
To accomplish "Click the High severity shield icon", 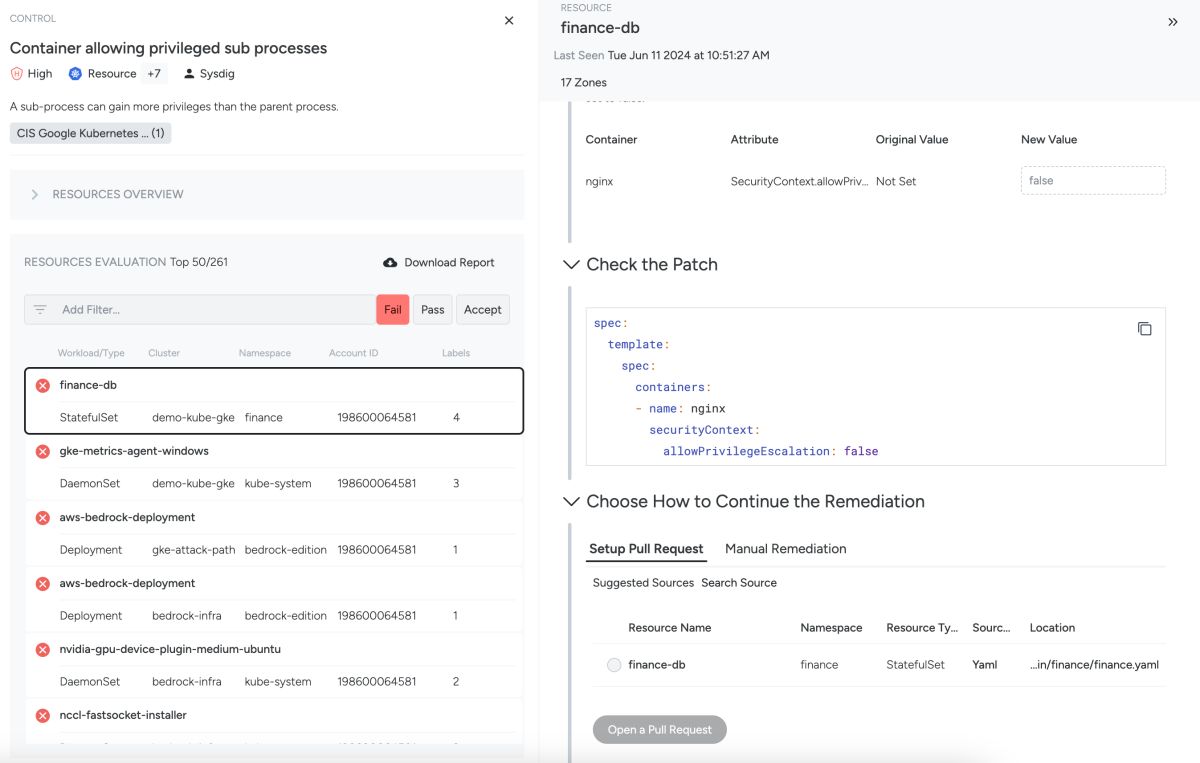I will pos(17,74).
